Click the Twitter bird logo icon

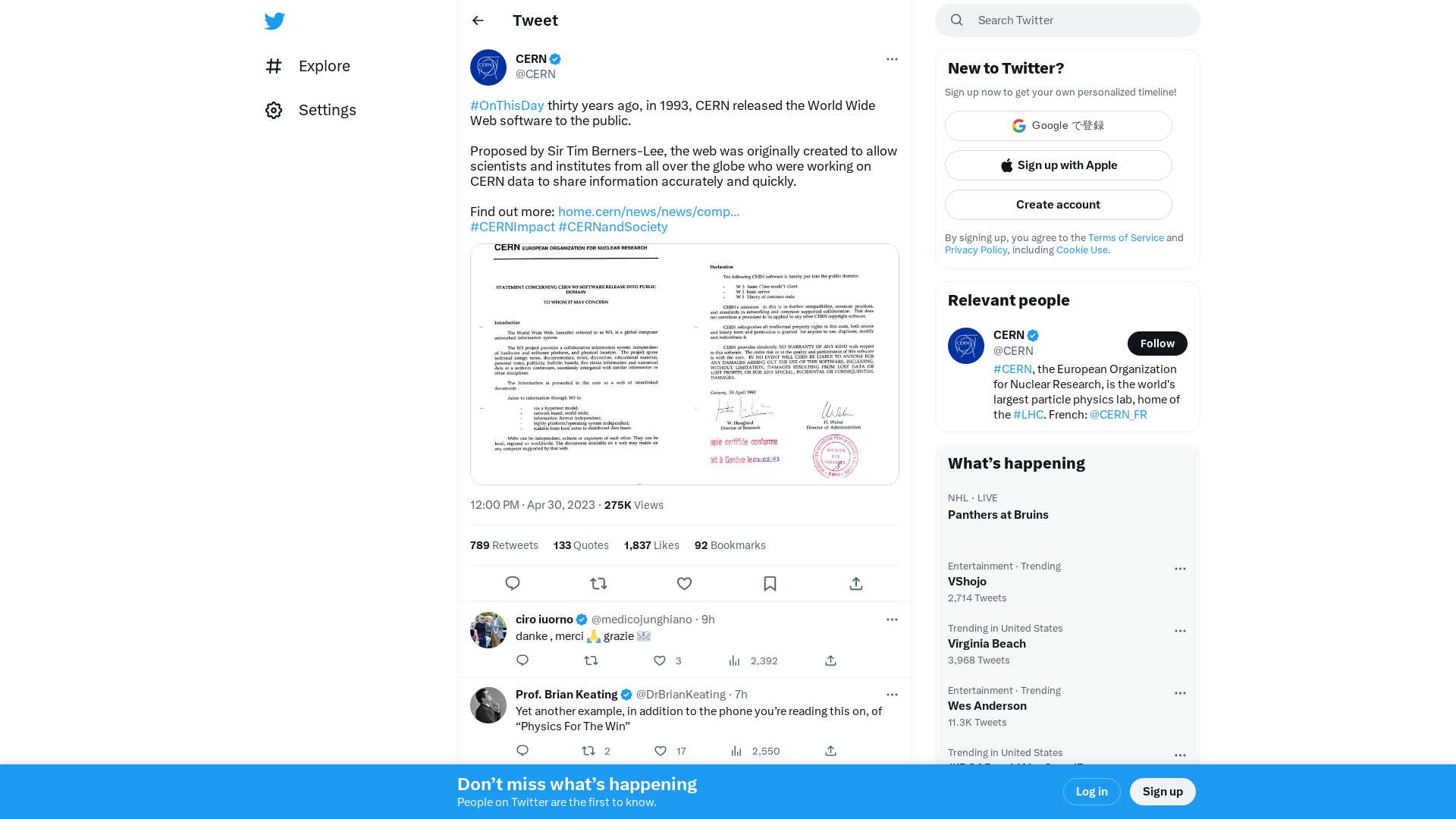pyautogui.click(x=275, y=20)
